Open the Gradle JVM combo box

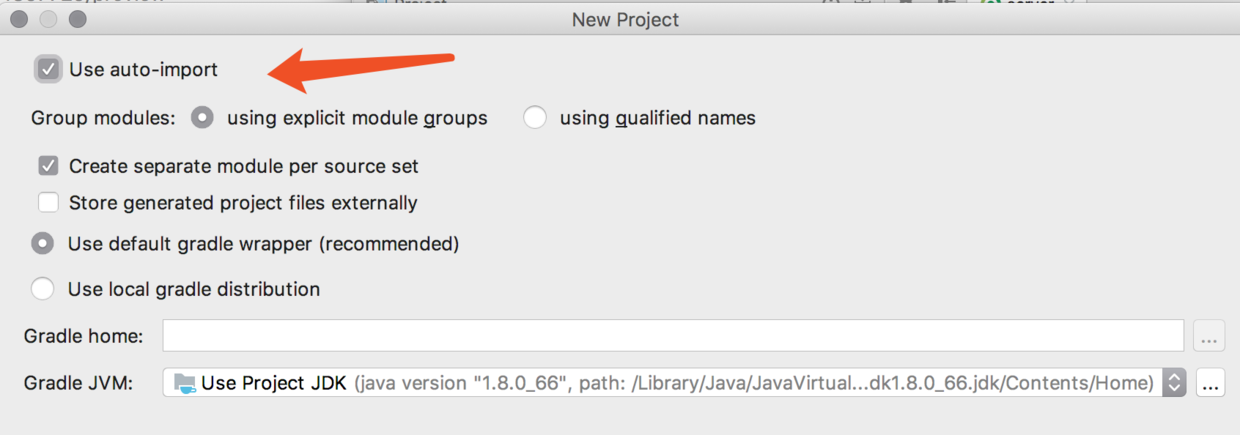tap(660, 383)
